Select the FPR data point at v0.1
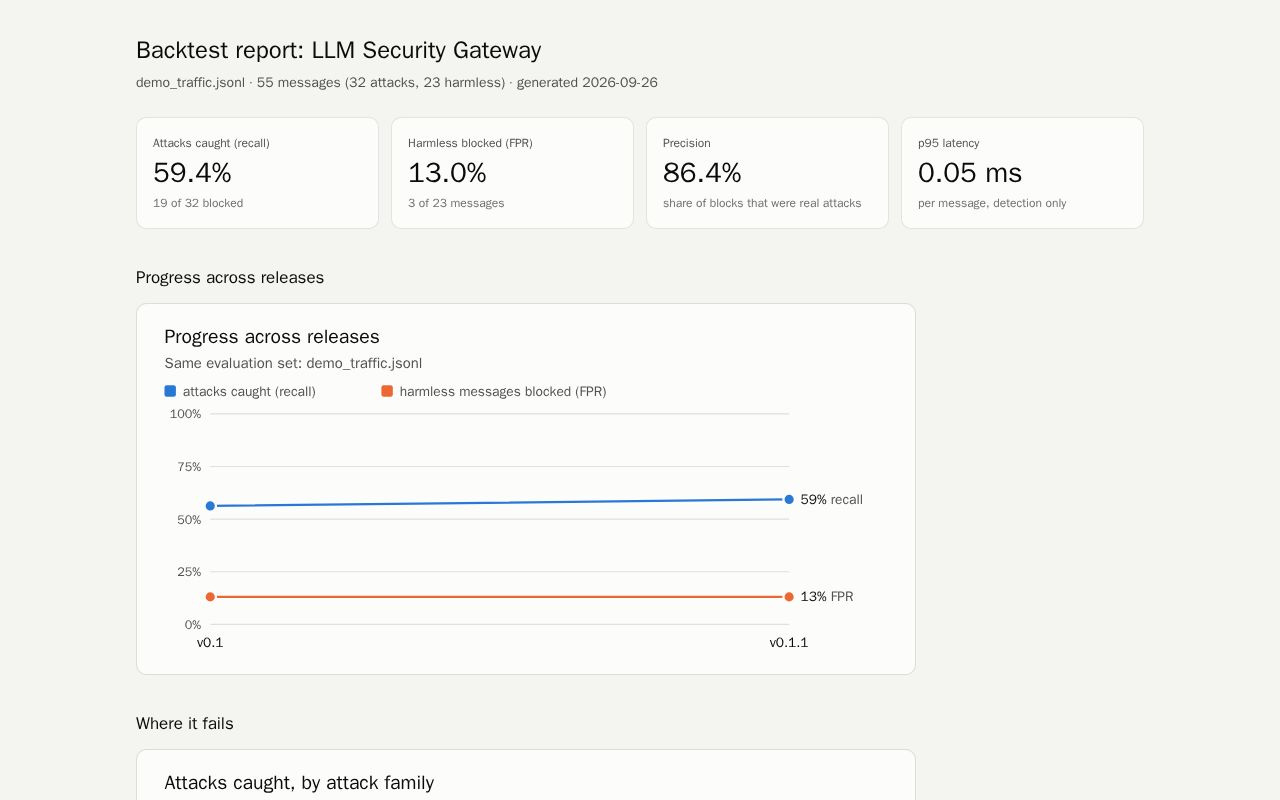 210,597
